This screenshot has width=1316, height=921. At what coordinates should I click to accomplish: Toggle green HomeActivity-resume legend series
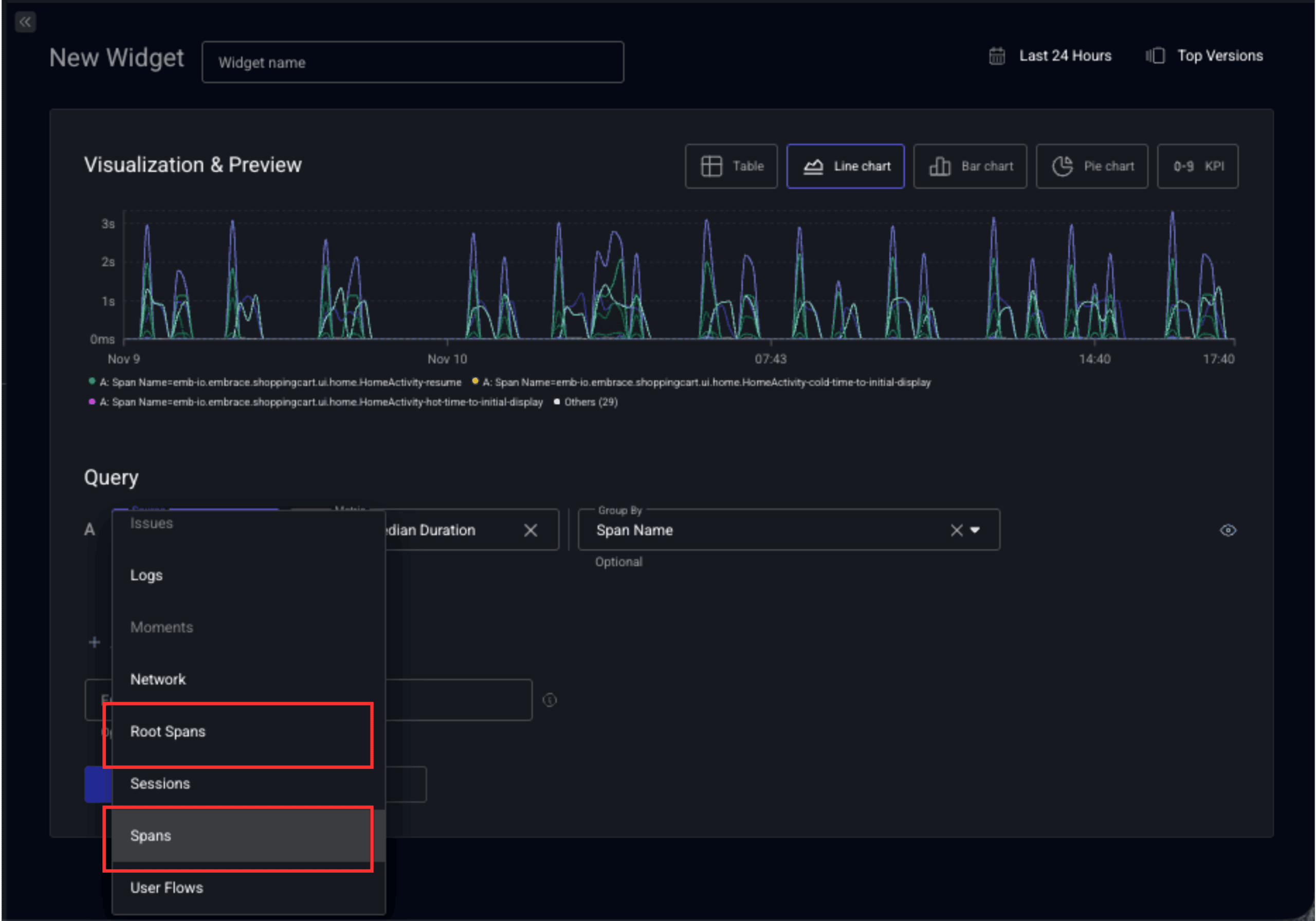(x=280, y=382)
